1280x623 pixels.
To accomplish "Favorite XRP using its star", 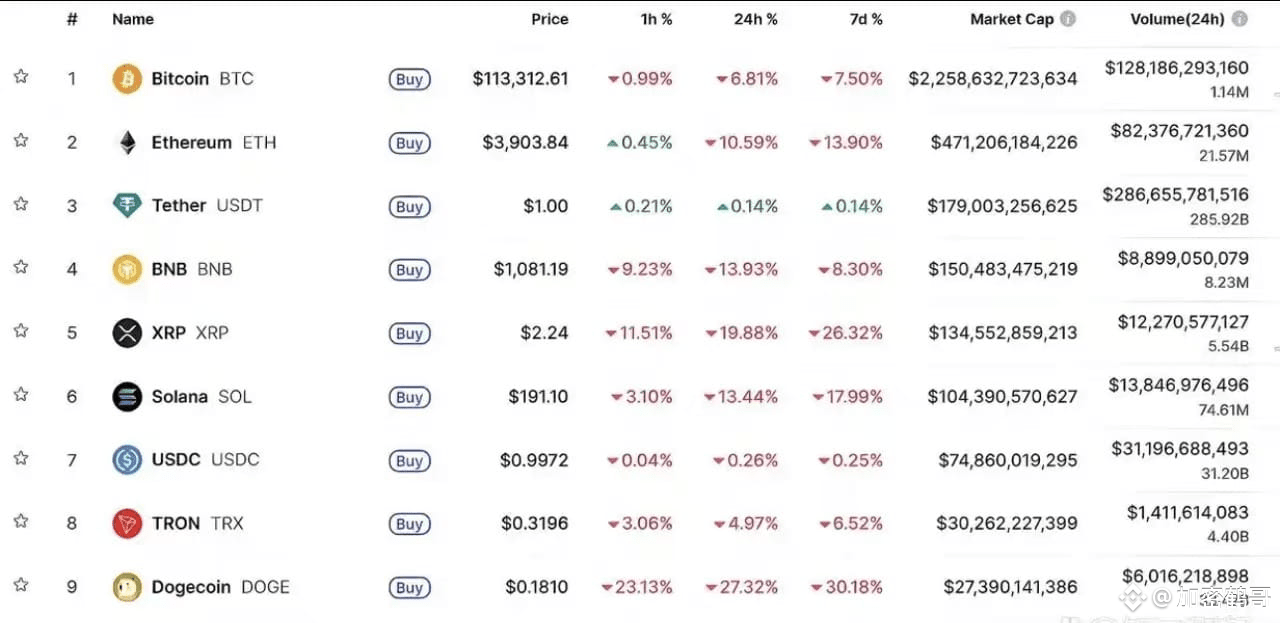I will (x=21, y=331).
